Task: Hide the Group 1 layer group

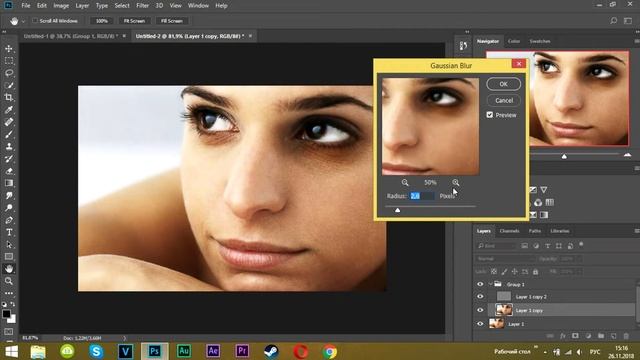Action: click(x=480, y=284)
